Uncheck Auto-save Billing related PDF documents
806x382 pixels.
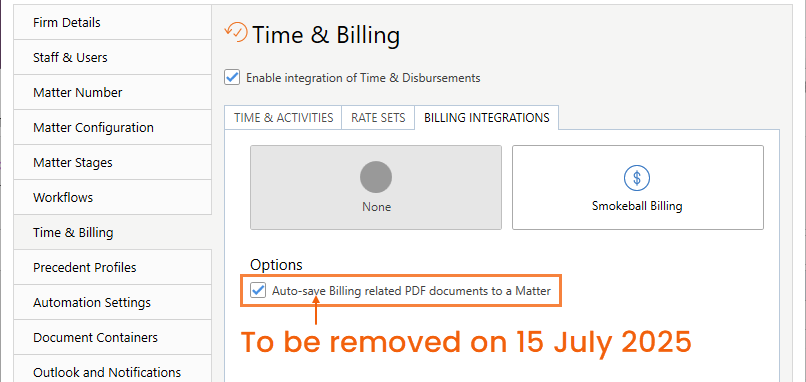click(x=258, y=290)
